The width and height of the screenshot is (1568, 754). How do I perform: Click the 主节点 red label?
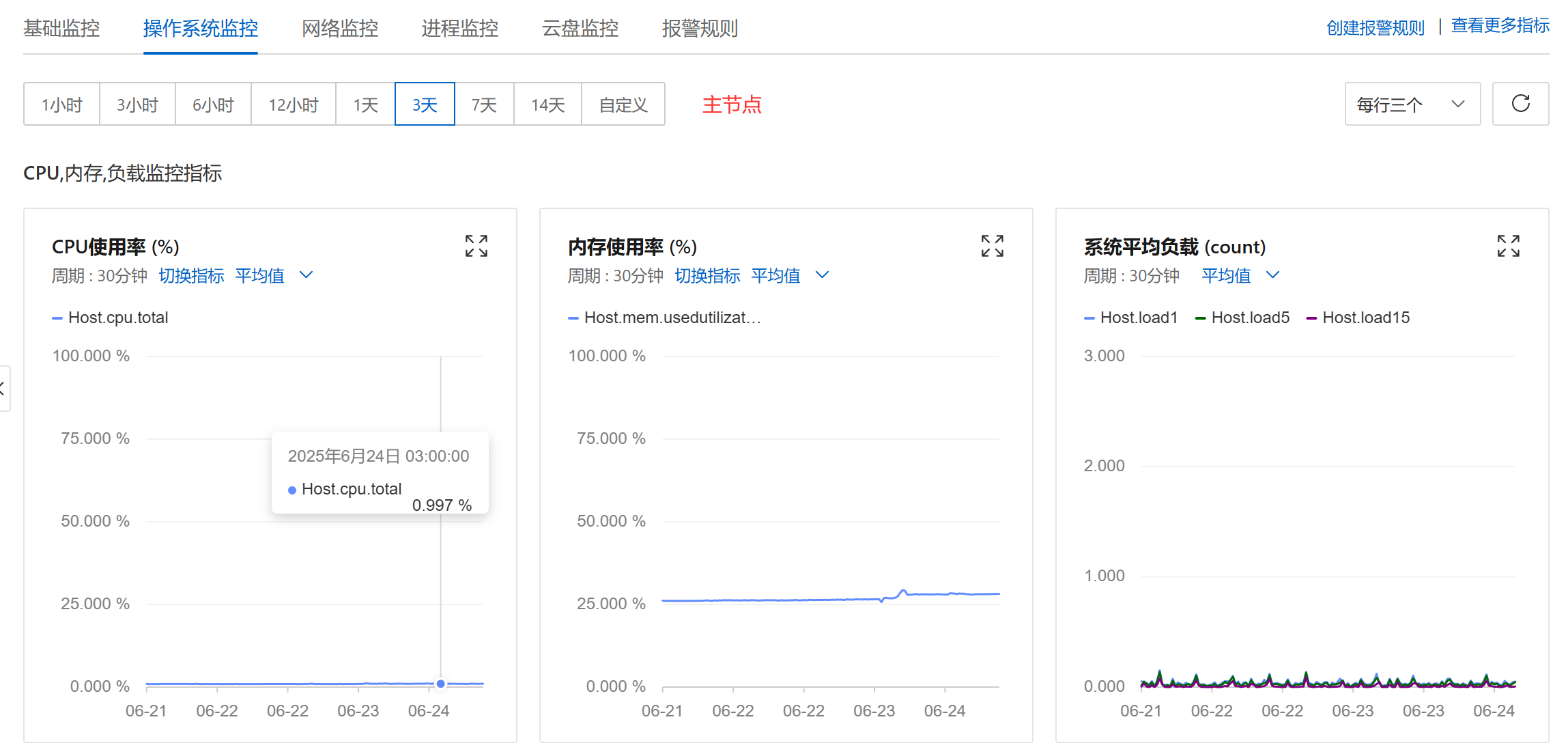point(732,104)
